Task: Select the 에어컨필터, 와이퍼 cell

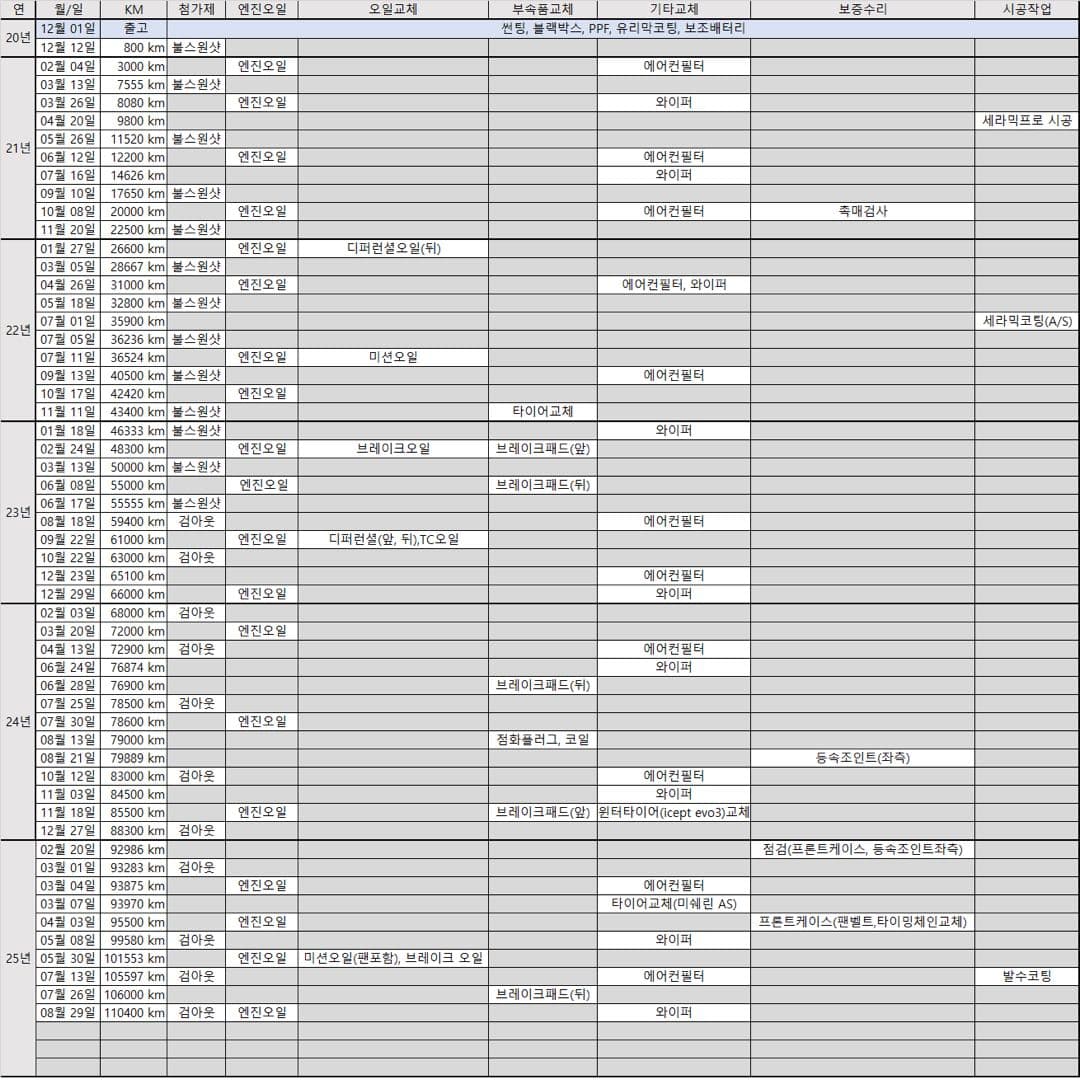Action: pyautogui.click(x=674, y=284)
